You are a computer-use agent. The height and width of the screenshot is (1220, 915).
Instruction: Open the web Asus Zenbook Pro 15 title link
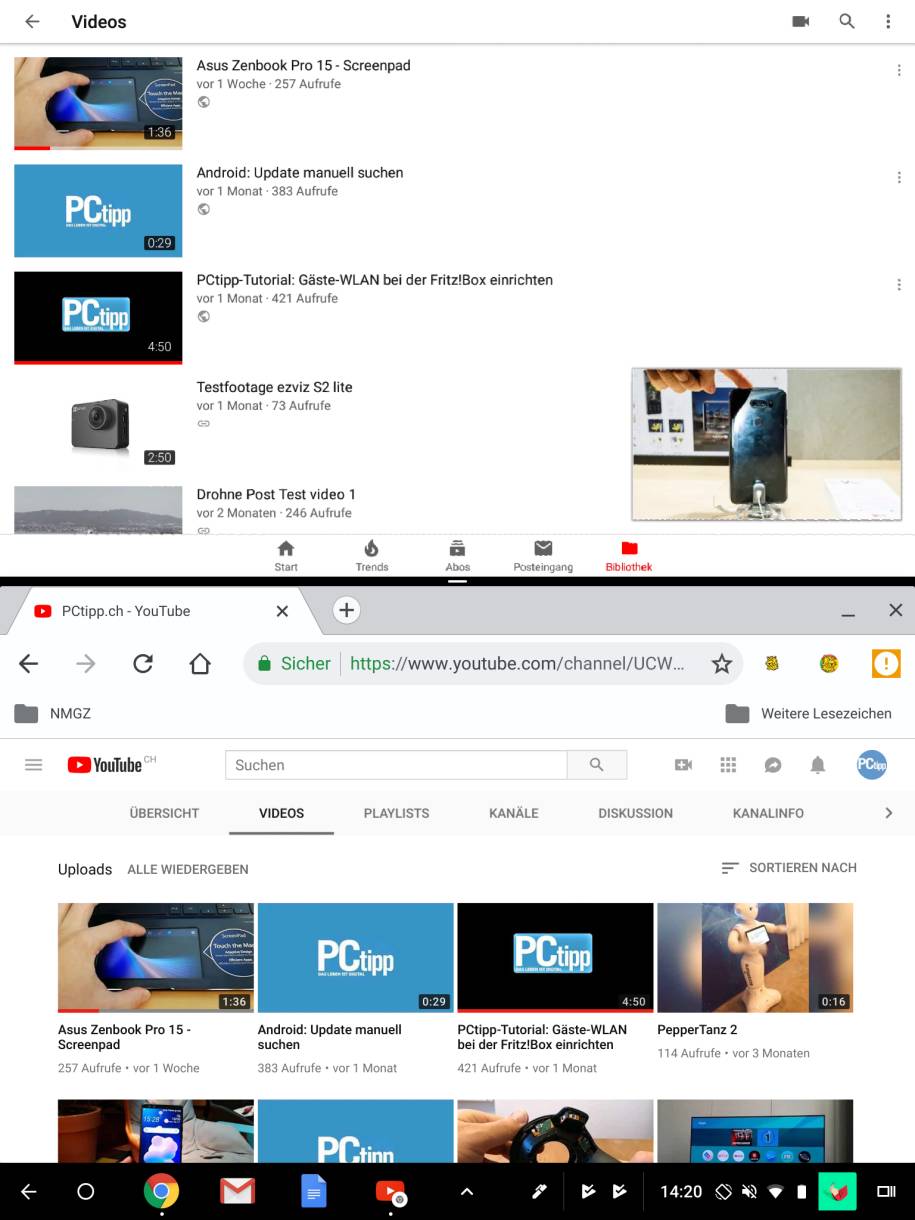coord(124,1037)
